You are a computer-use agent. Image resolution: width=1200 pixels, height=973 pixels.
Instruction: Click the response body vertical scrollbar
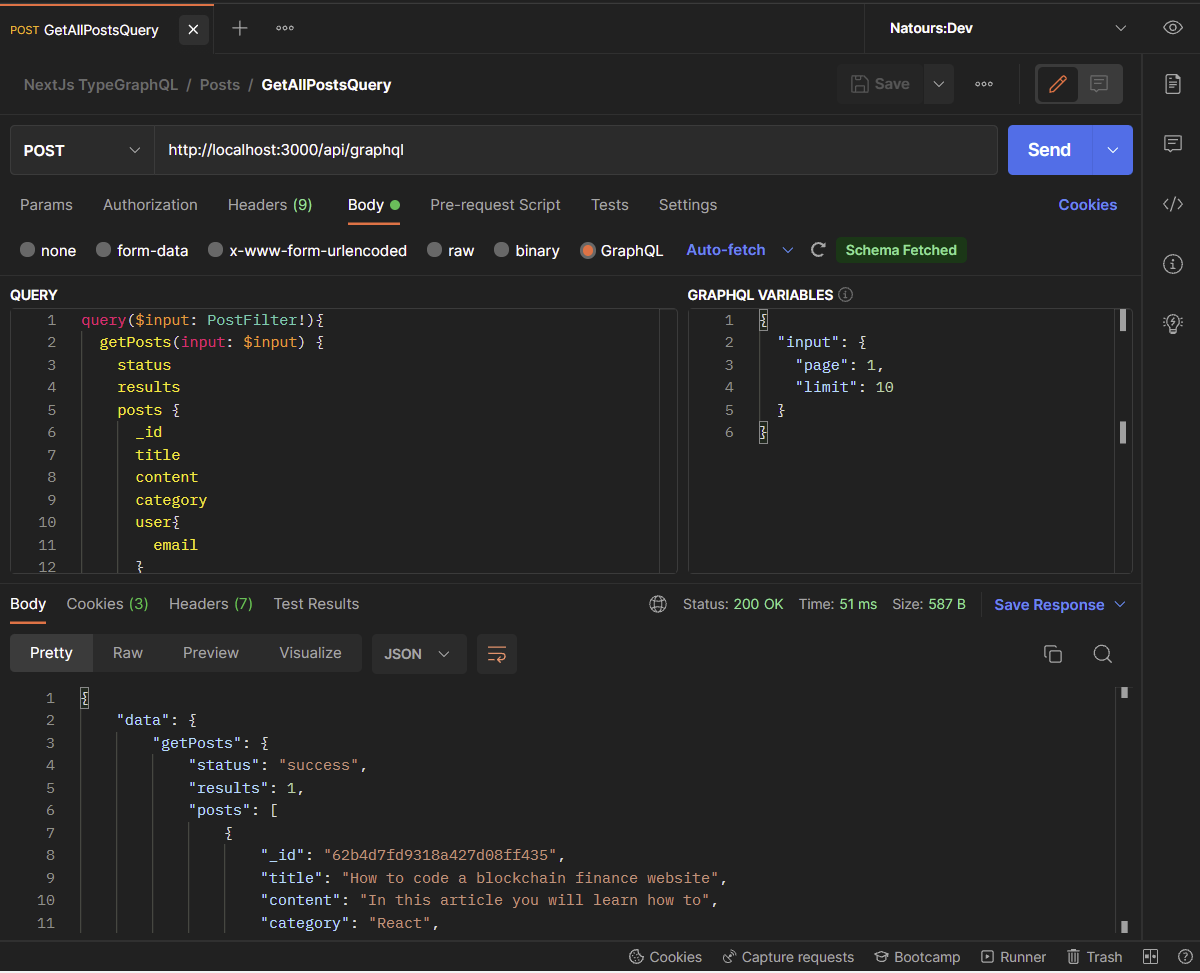point(1125,810)
